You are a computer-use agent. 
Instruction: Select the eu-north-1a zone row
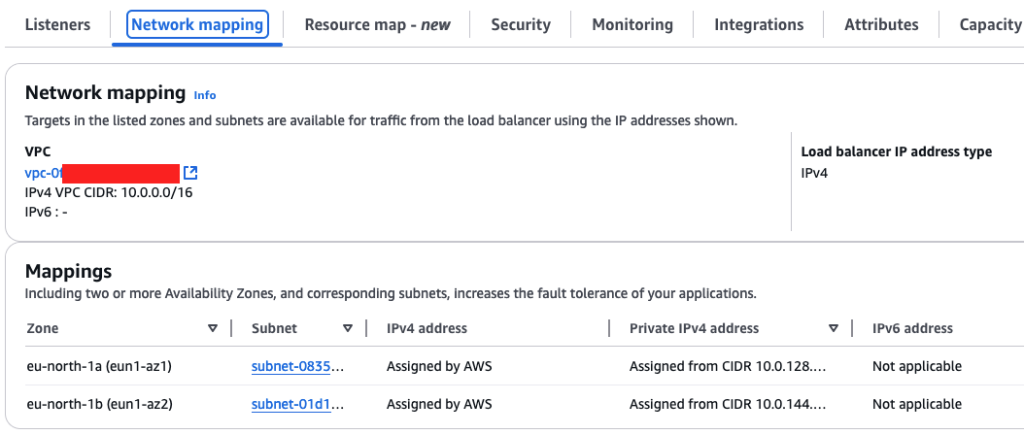coord(99,367)
